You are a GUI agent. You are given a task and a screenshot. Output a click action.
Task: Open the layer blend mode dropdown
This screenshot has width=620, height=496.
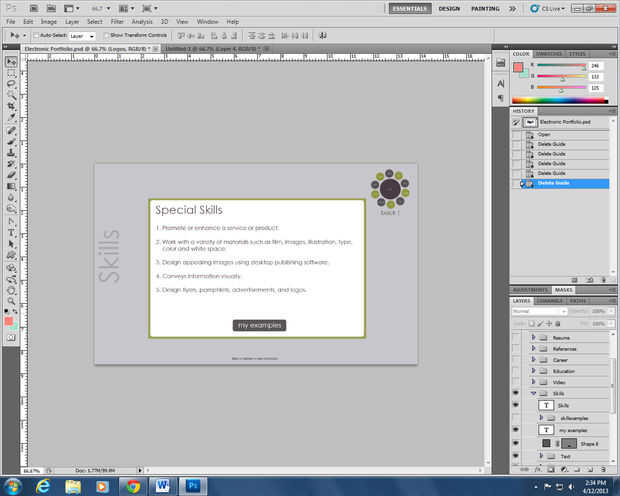click(540, 311)
